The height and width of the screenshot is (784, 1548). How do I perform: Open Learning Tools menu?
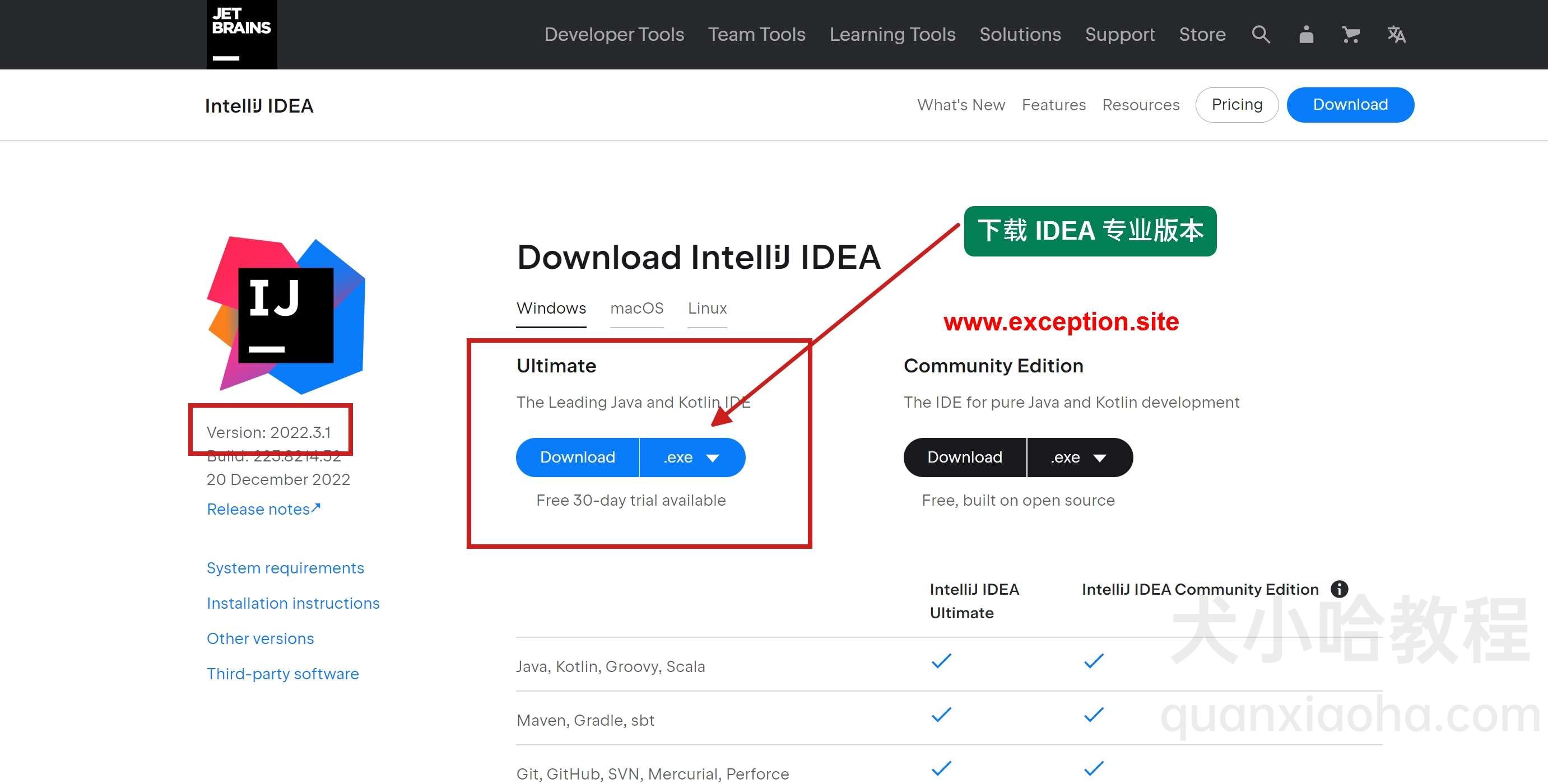[892, 34]
